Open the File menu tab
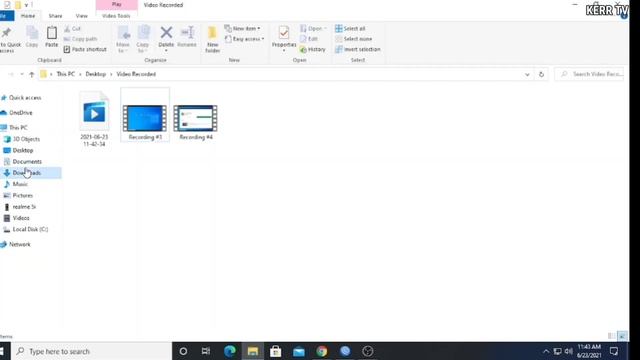The image size is (640, 360). point(6,16)
